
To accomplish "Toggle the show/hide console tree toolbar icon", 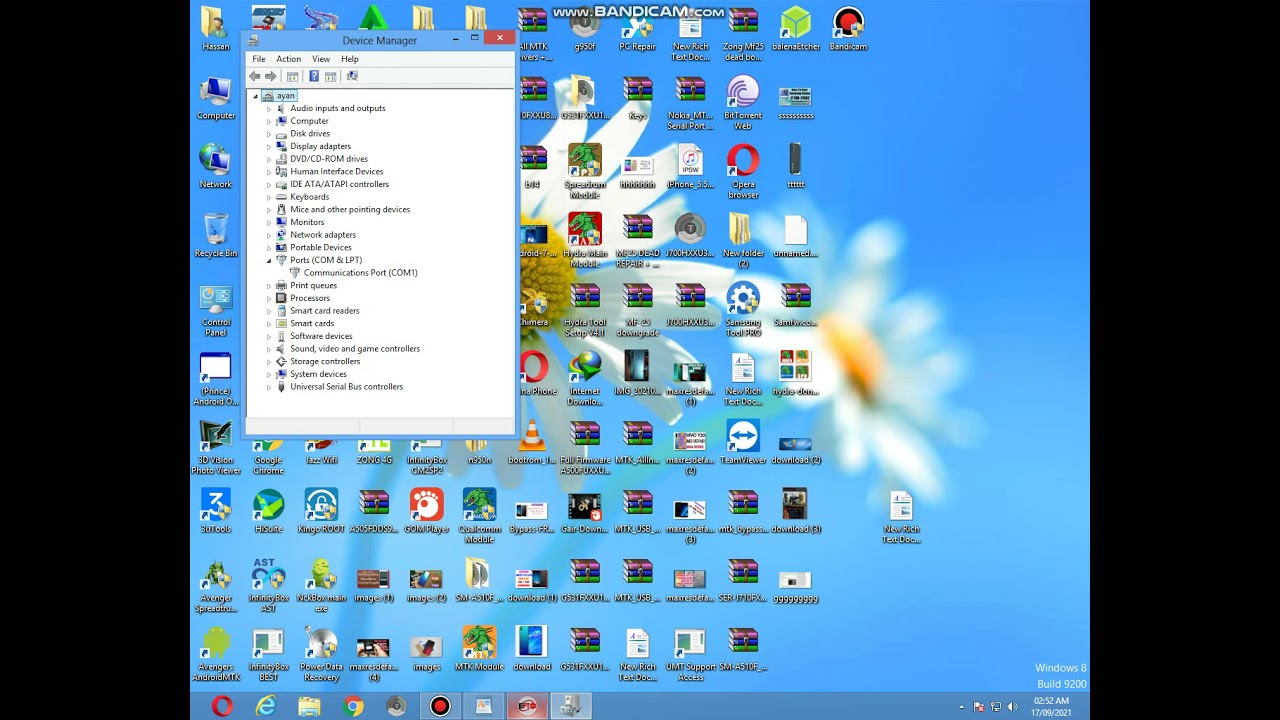I will pyautogui.click(x=292, y=76).
